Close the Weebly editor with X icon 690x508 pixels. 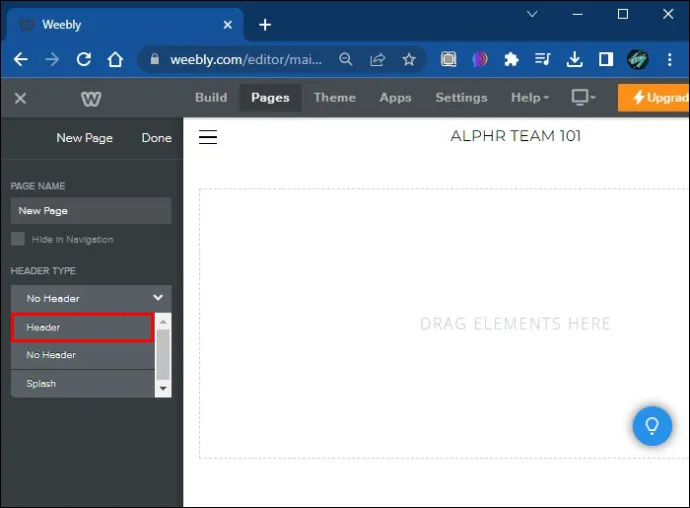click(x=20, y=98)
